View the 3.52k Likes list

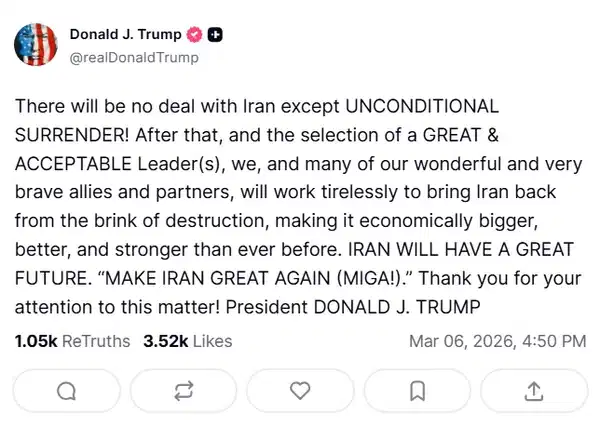coord(188,341)
